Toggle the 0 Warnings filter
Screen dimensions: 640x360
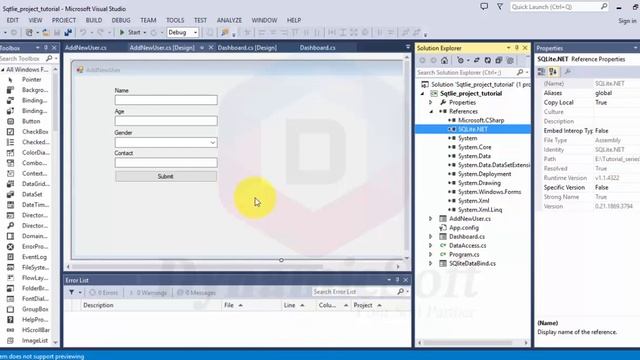[148, 292]
